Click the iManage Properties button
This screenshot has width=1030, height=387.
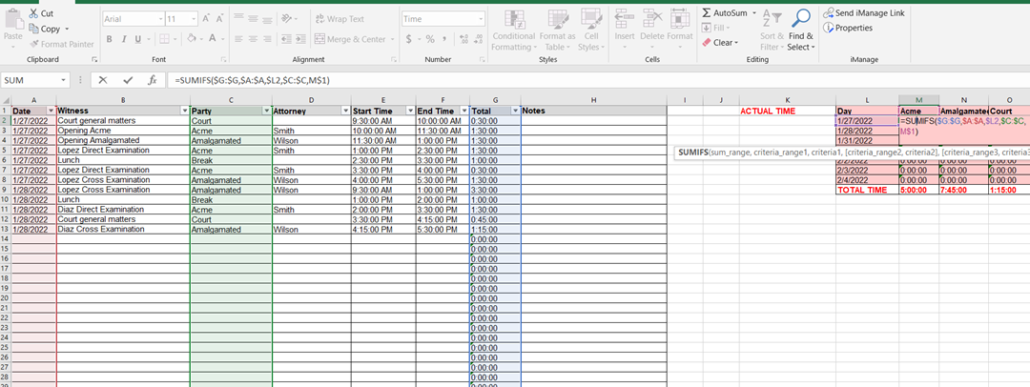point(848,28)
